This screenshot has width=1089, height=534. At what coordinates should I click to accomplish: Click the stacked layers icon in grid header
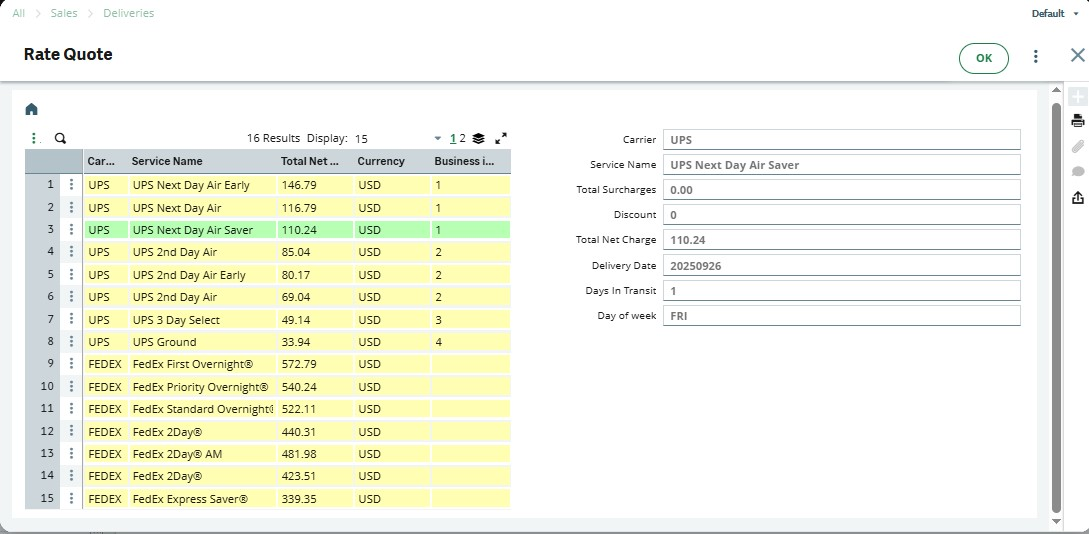[x=478, y=139]
